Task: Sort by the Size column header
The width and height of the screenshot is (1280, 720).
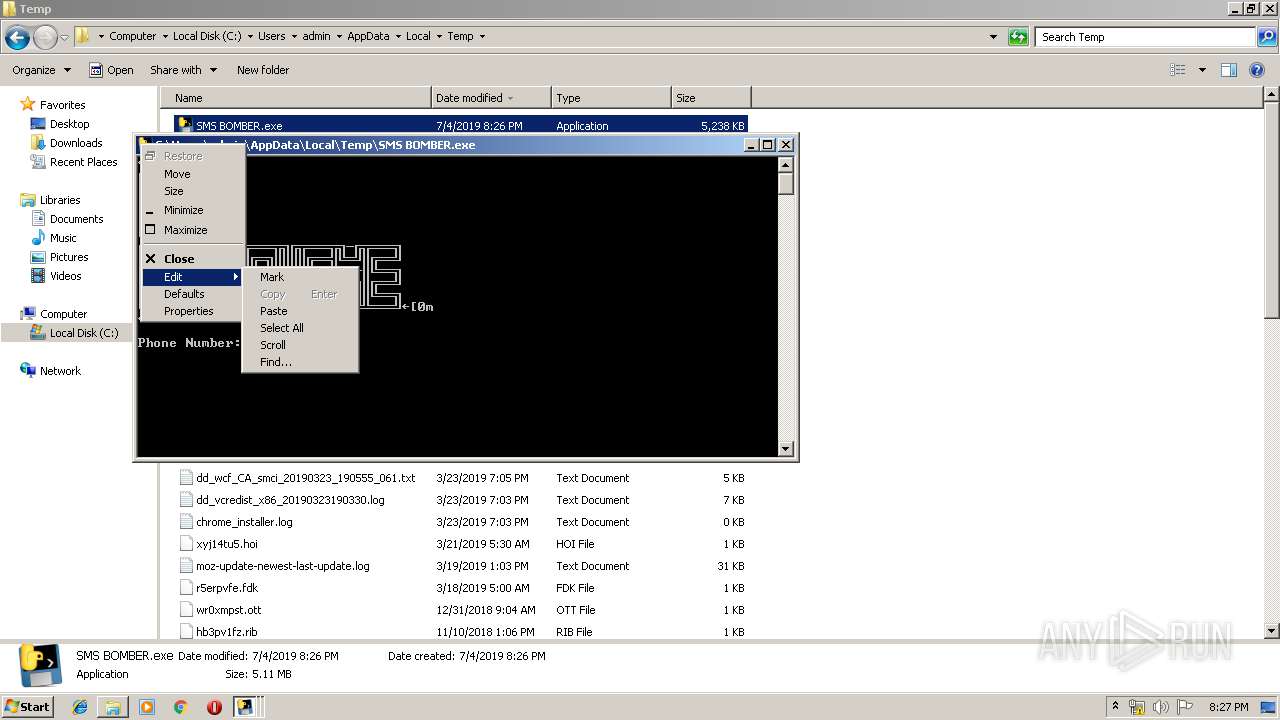Action: [711, 98]
